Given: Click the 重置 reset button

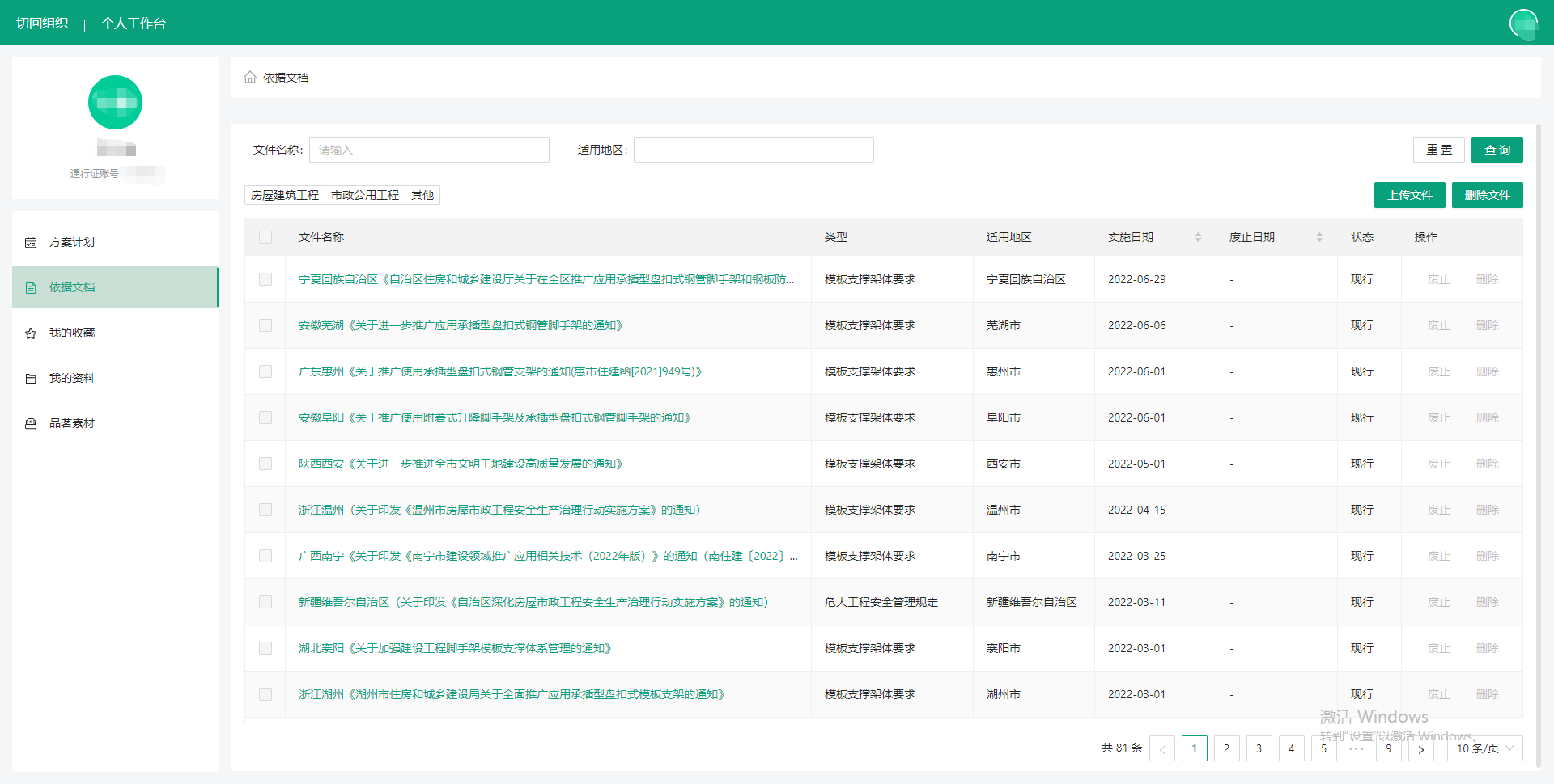Looking at the screenshot, I should click(1439, 150).
